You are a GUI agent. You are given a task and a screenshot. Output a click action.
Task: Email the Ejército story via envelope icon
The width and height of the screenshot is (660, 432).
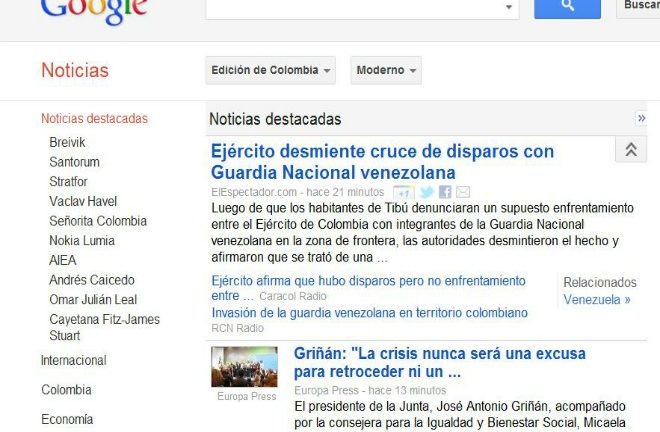coord(463,192)
